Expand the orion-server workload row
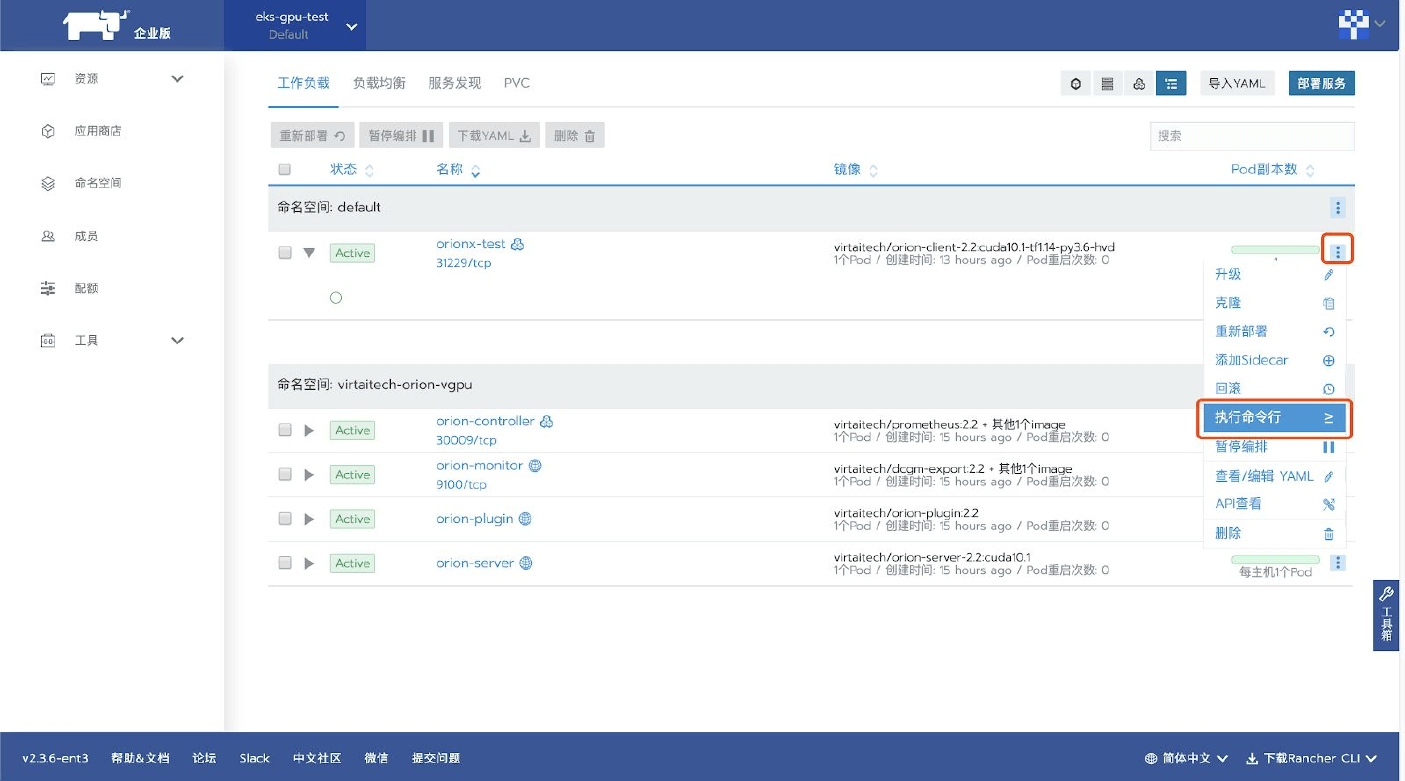 tap(309, 563)
